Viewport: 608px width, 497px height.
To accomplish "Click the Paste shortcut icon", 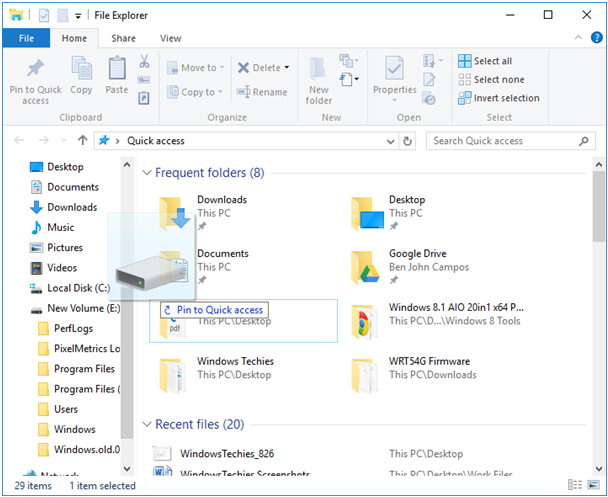I will tap(144, 98).
